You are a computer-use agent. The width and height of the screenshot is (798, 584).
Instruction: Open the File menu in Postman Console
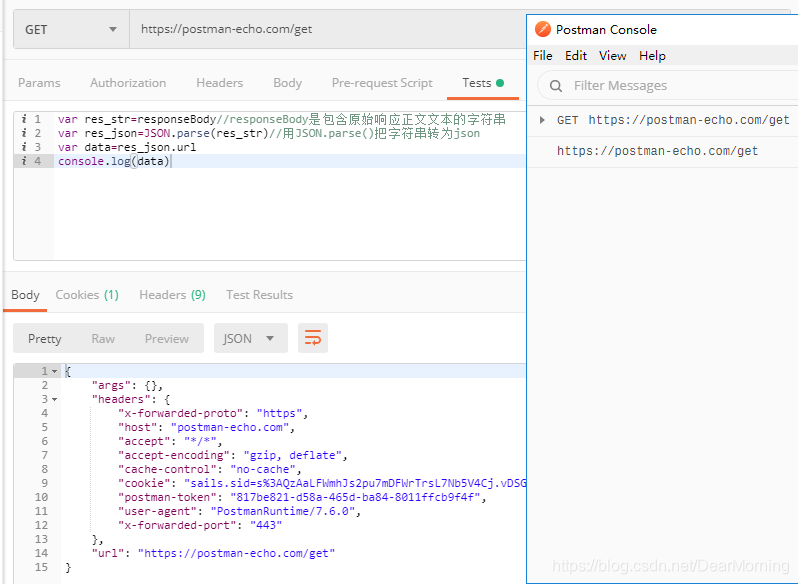[x=543, y=56]
